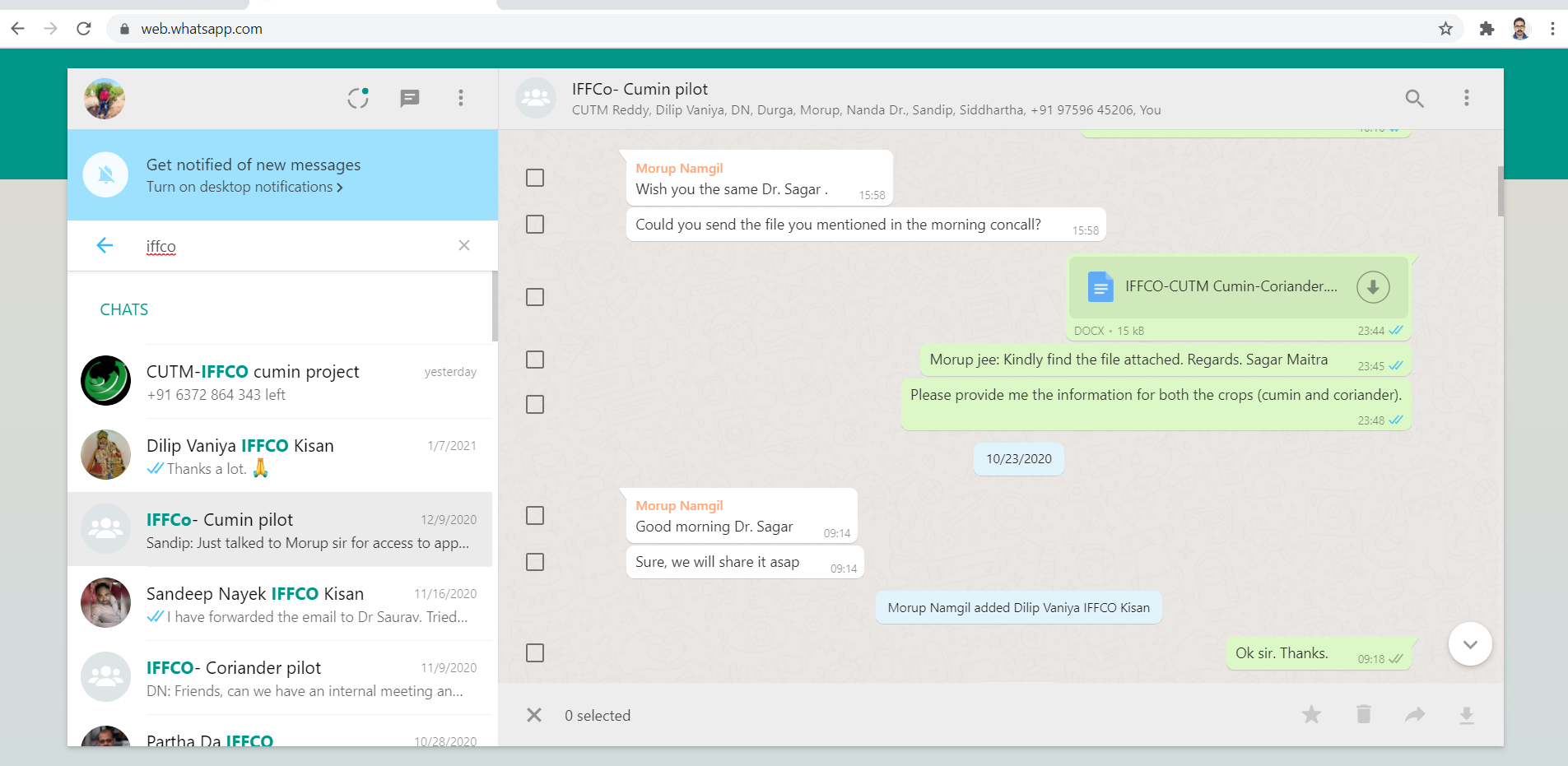Click the chat list scrollbar
The width and height of the screenshot is (1568, 766).
point(495,306)
